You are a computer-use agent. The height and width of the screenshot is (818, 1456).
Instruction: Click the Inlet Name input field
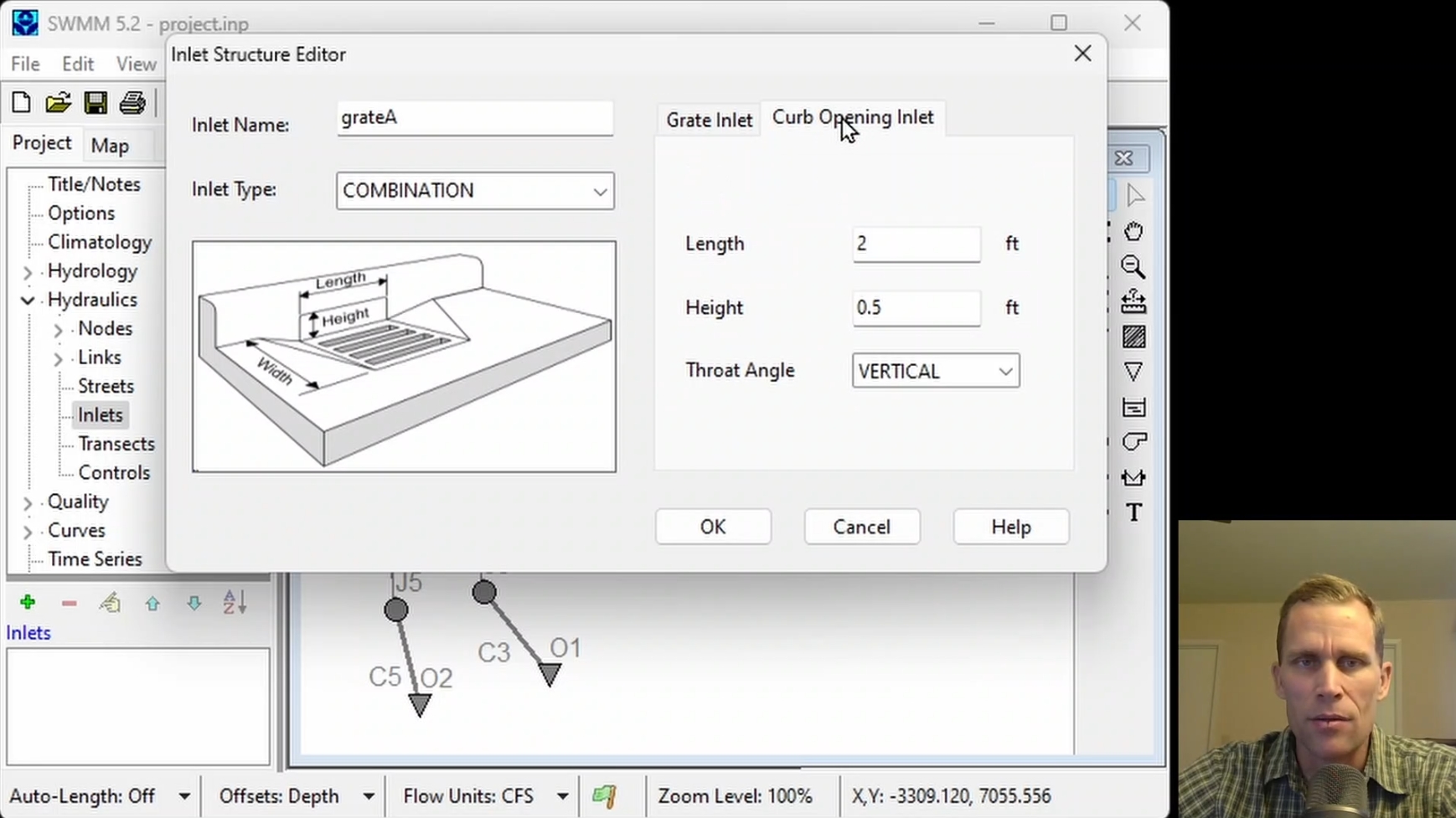(x=475, y=118)
